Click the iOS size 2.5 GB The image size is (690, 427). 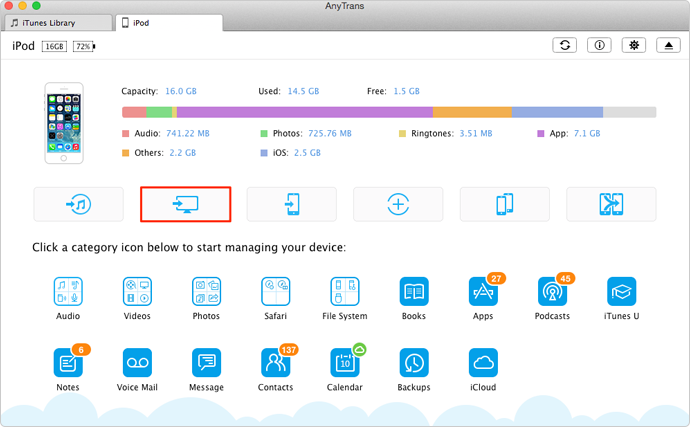pos(307,153)
